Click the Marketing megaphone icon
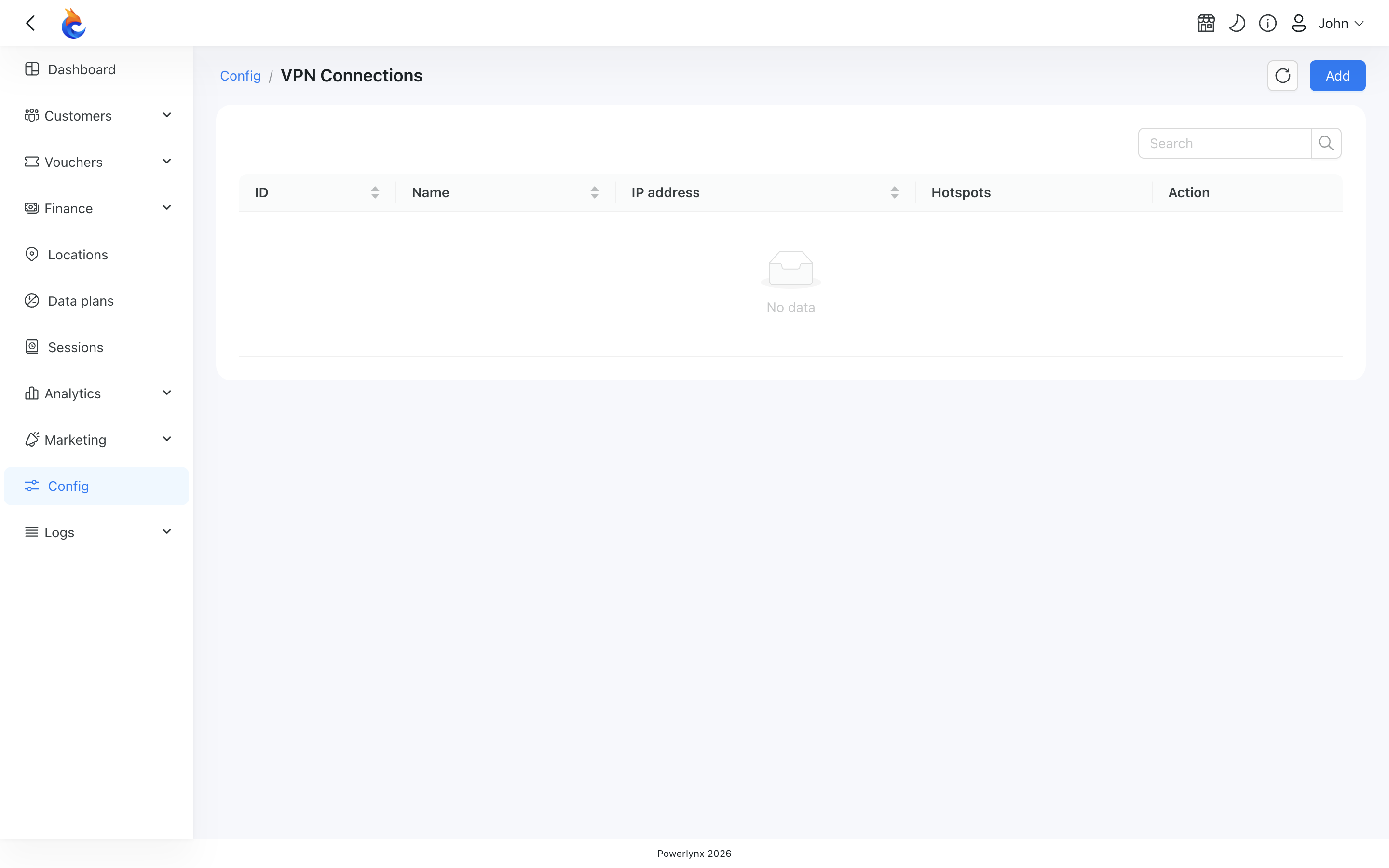Viewport: 1389px width, 868px height. click(x=31, y=440)
